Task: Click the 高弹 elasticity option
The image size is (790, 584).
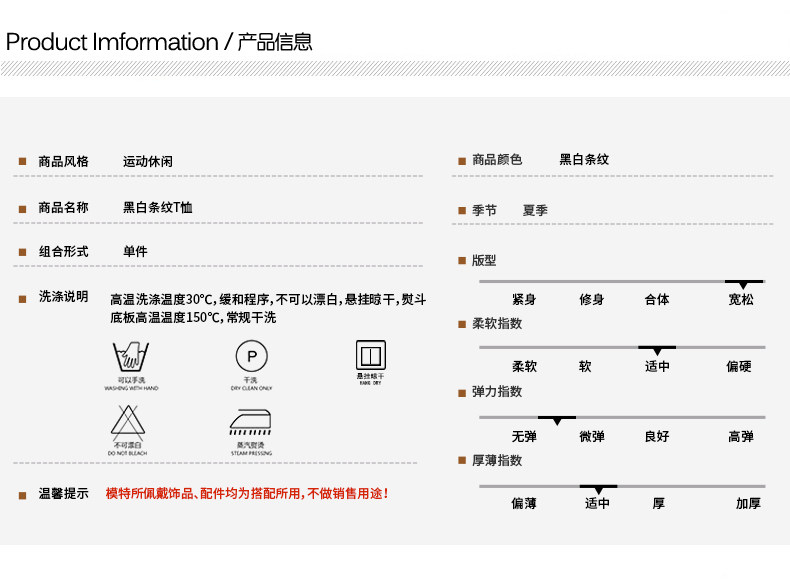Action: coord(741,436)
